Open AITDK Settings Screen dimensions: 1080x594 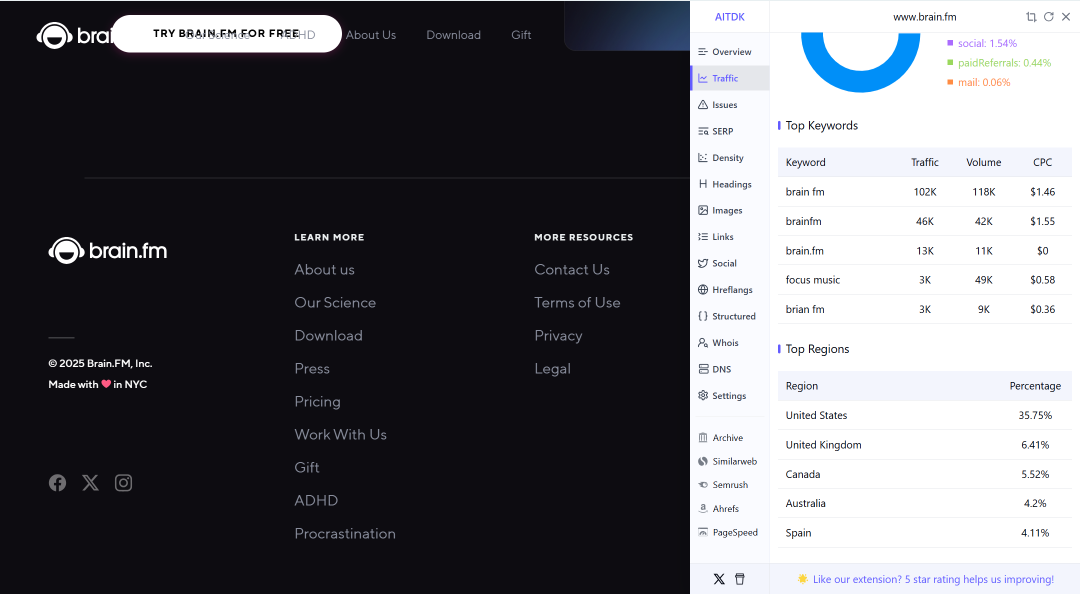[x=729, y=396]
